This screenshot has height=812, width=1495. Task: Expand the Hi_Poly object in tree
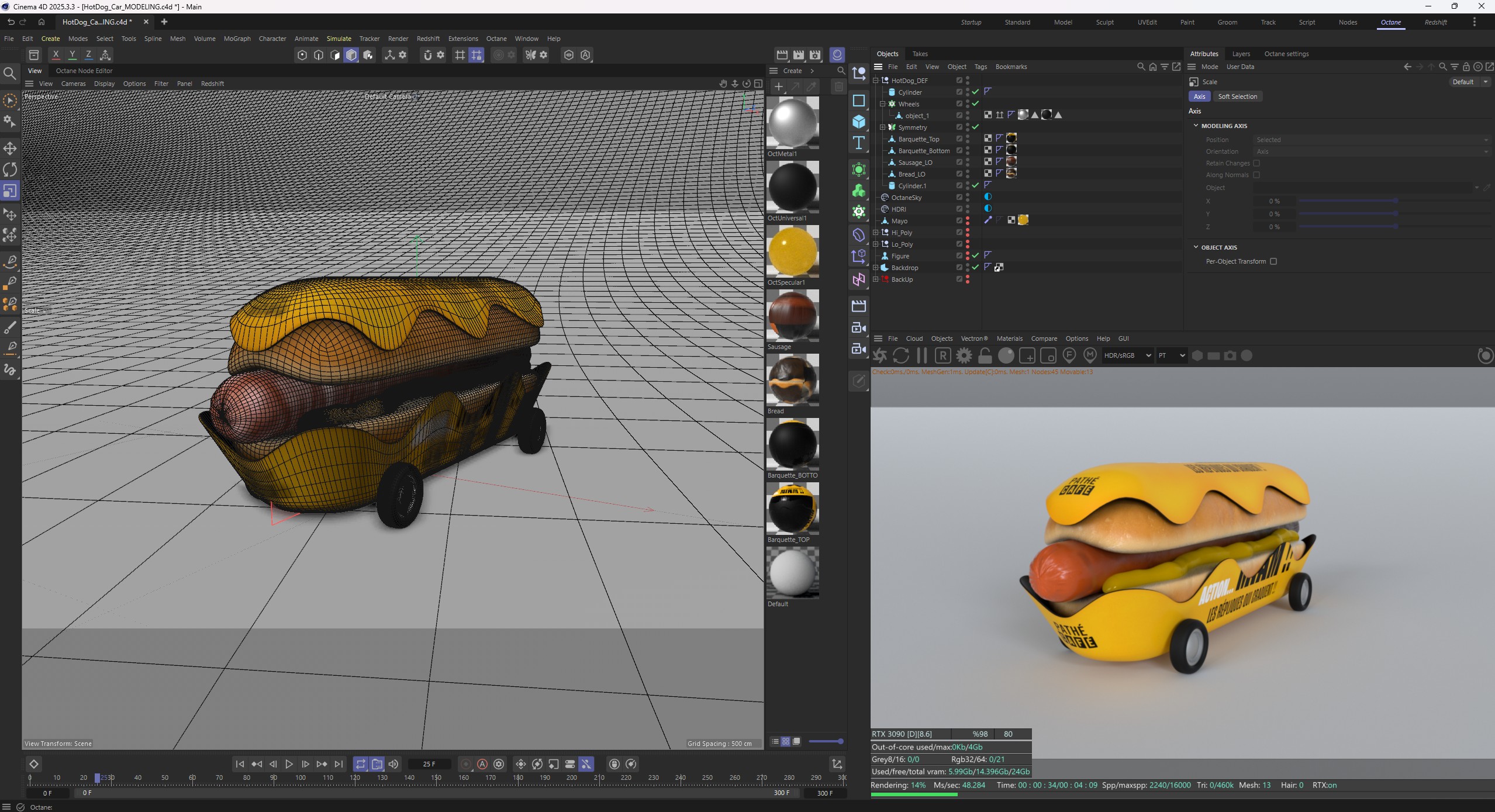click(876, 233)
